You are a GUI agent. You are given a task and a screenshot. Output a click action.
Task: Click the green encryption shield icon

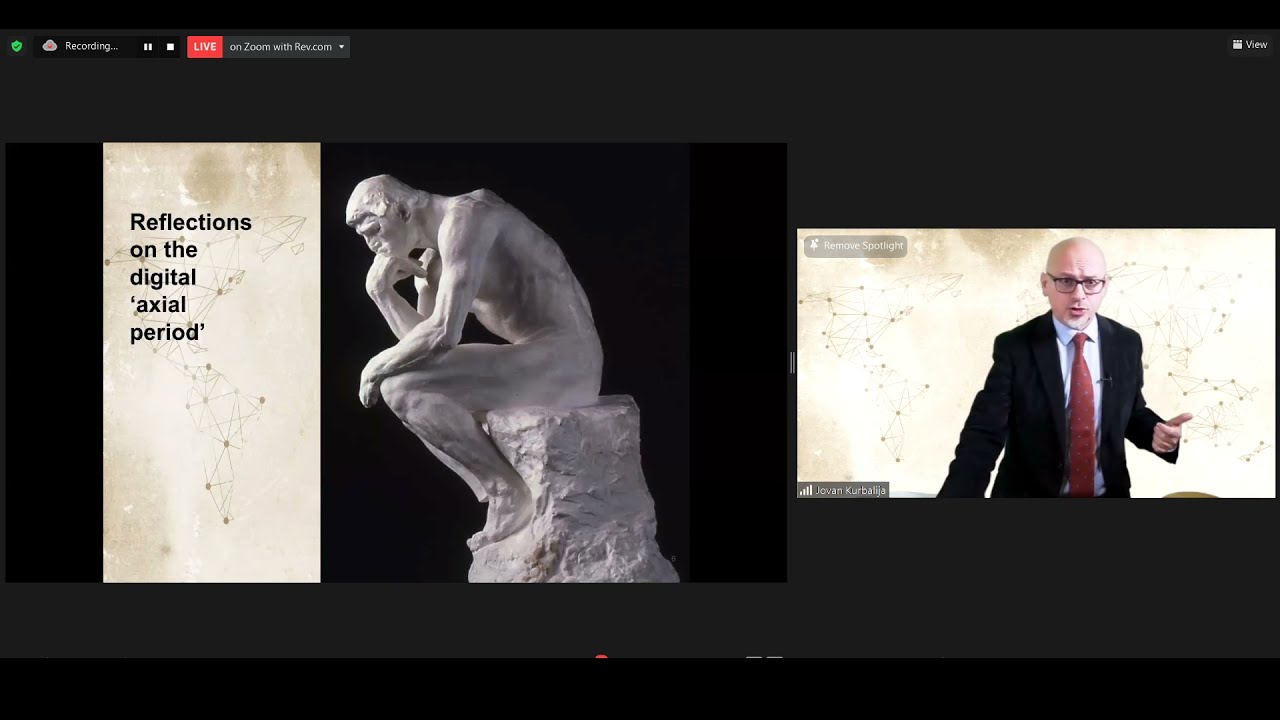(16, 46)
